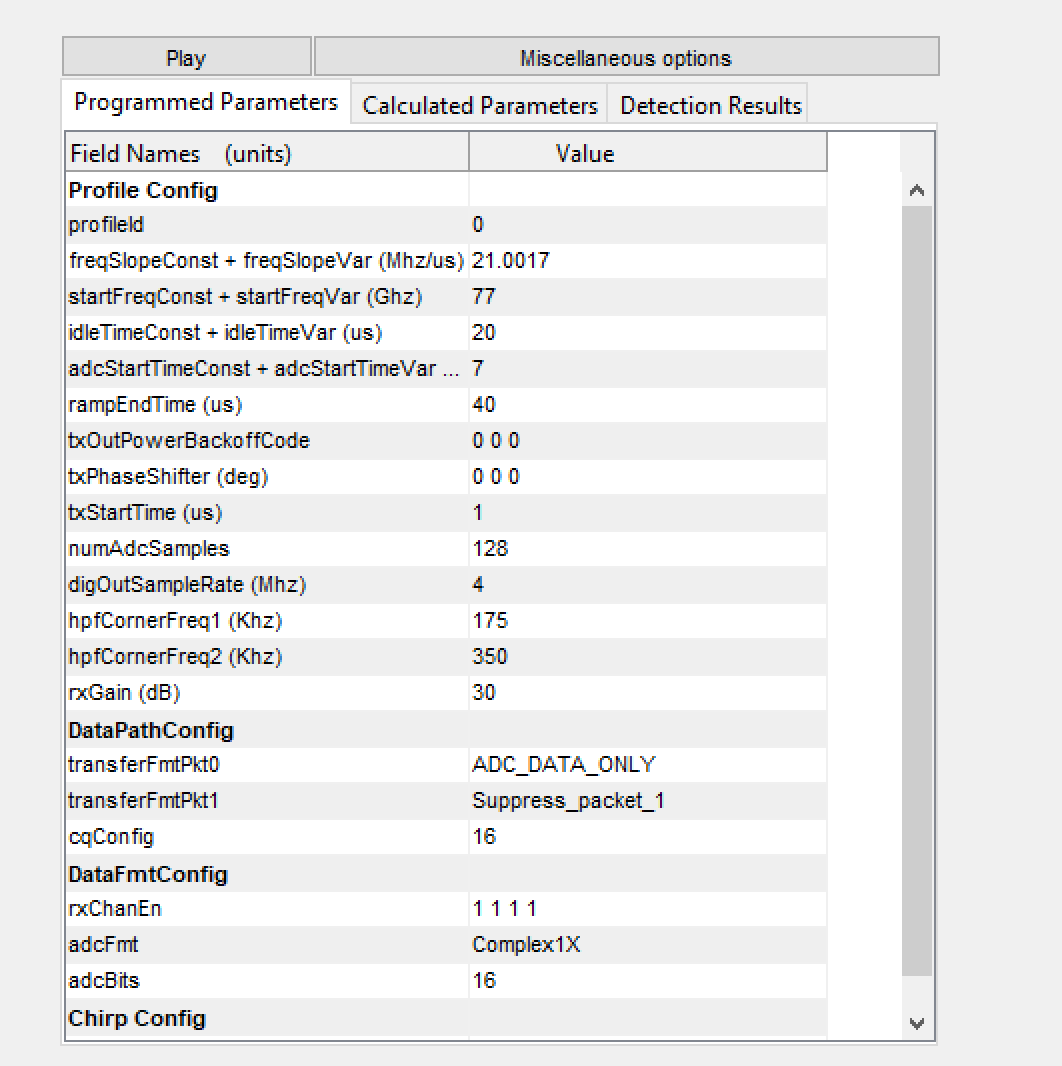The image size is (1062, 1066).
Task: Click the numAdcSamples value 128
Action: tap(490, 549)
